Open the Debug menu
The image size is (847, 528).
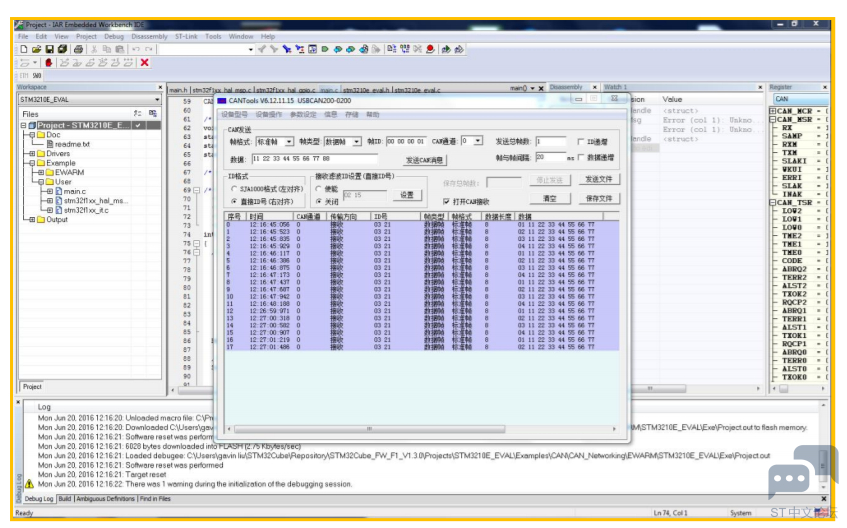coord(114,36)
